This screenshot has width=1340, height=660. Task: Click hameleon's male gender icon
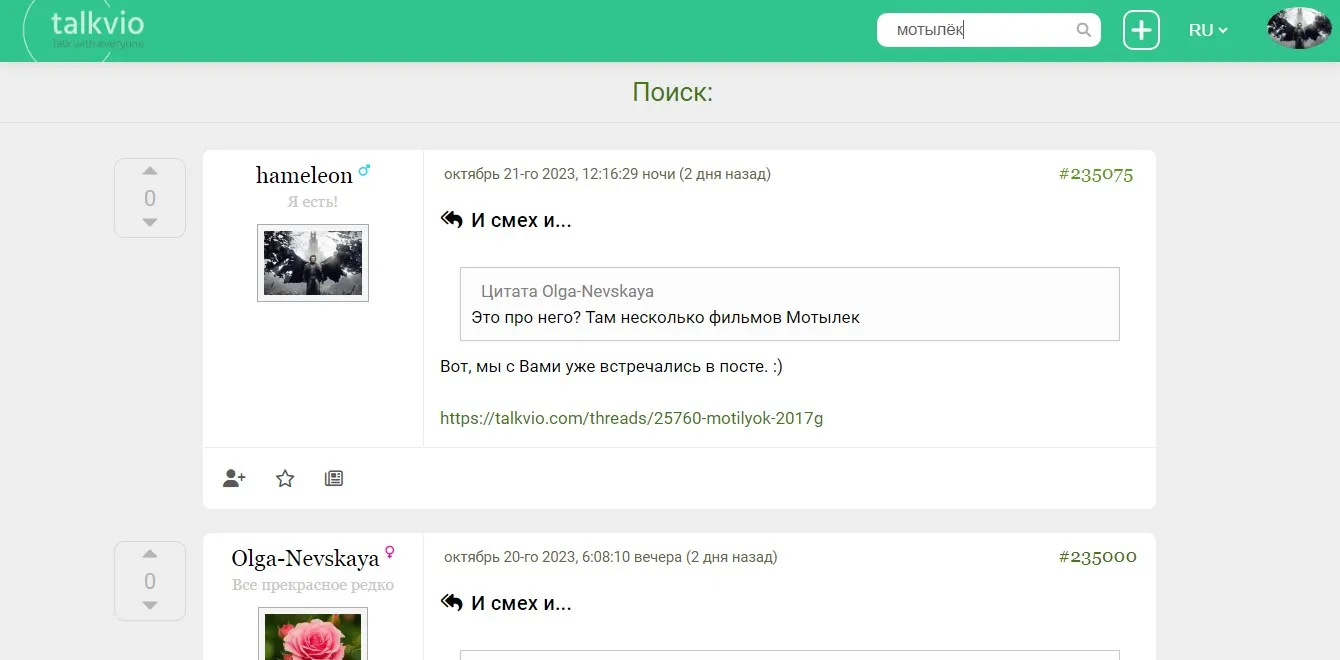(364, 170)
